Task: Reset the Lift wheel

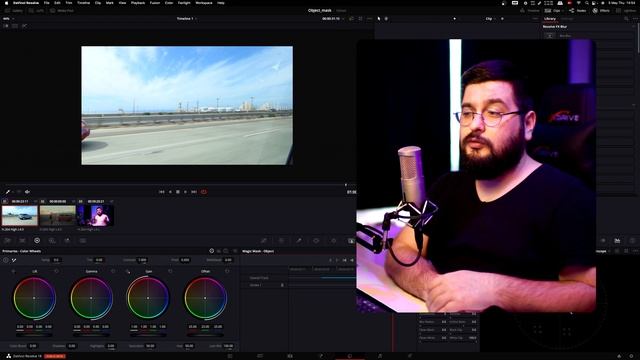Action: click(x=56, y=271)
